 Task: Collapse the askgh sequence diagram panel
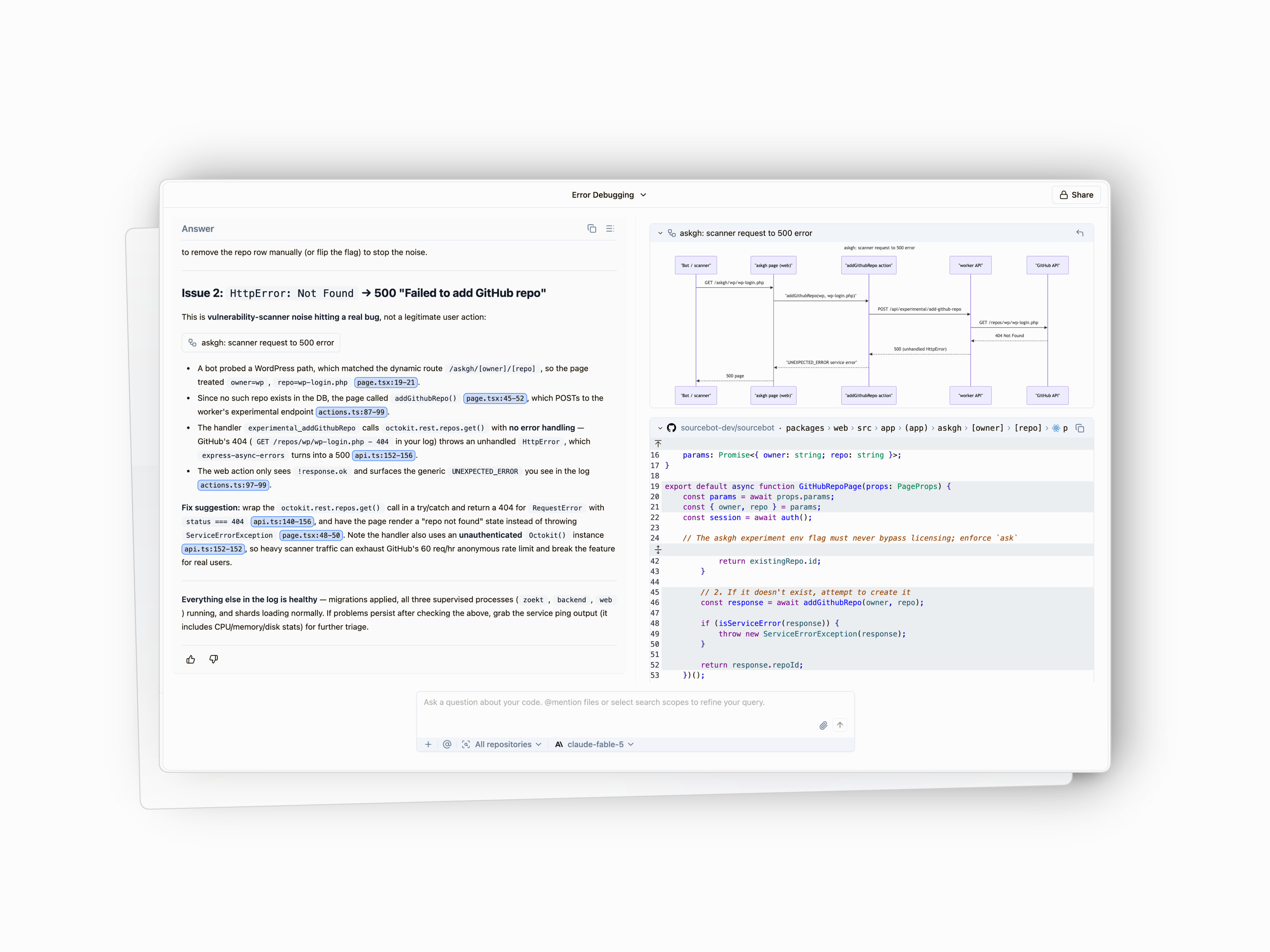click(660, 233)
